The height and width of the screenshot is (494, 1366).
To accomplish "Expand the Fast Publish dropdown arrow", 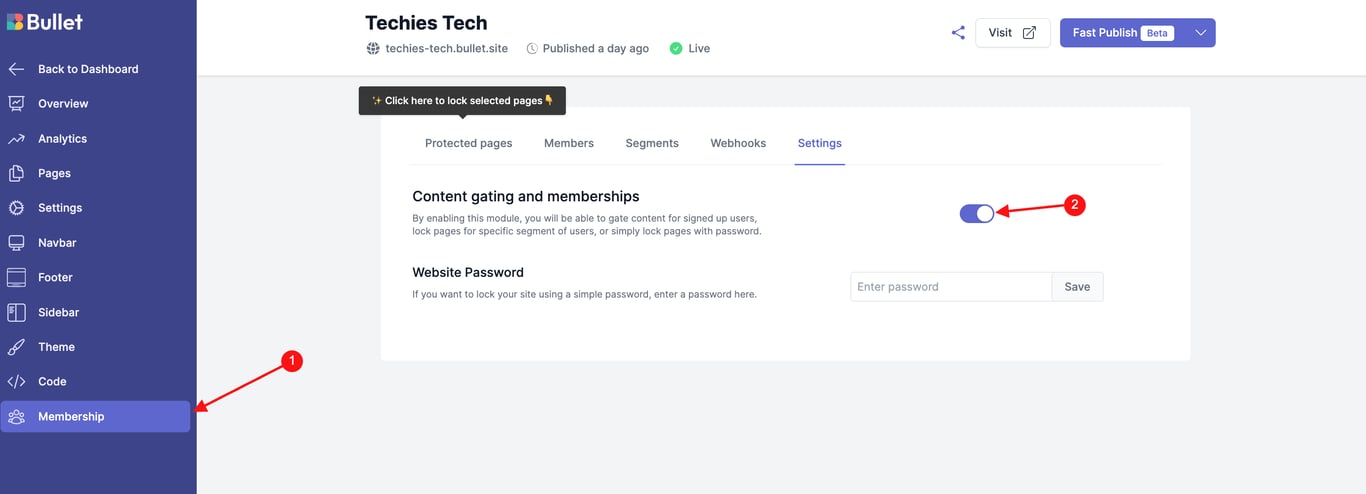I will coord(1201,33).
